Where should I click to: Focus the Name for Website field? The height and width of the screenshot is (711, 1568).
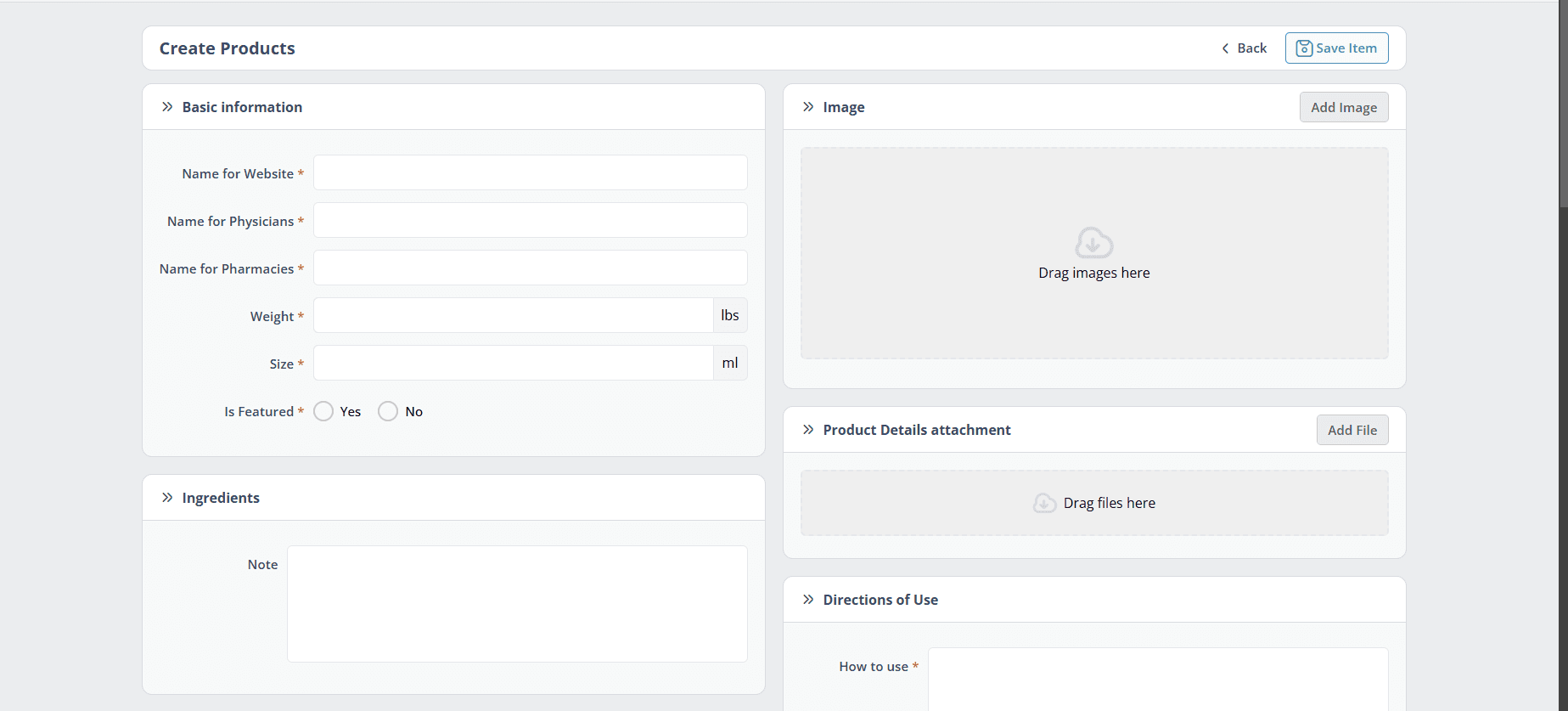pyautogui.click(x=530, y=172)
